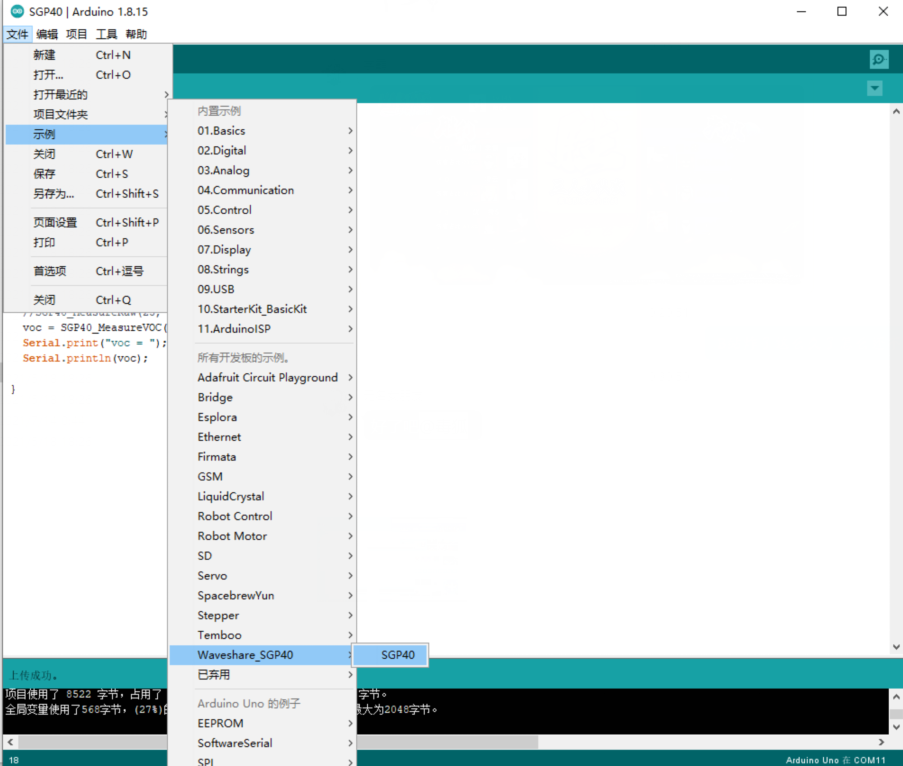
Task: Expand the Firmata library examples
Action: (x=263, y=457)
